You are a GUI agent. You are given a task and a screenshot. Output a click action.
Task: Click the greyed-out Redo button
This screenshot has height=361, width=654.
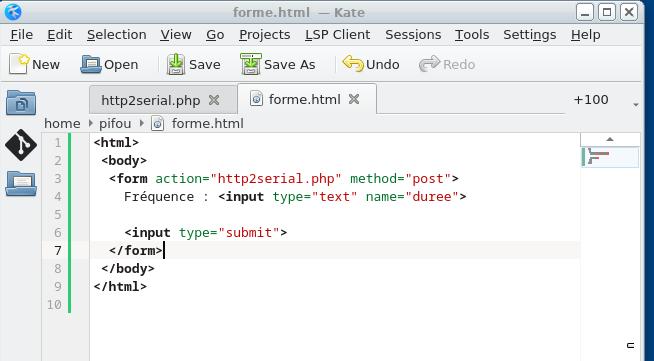(x=447, y=65)
